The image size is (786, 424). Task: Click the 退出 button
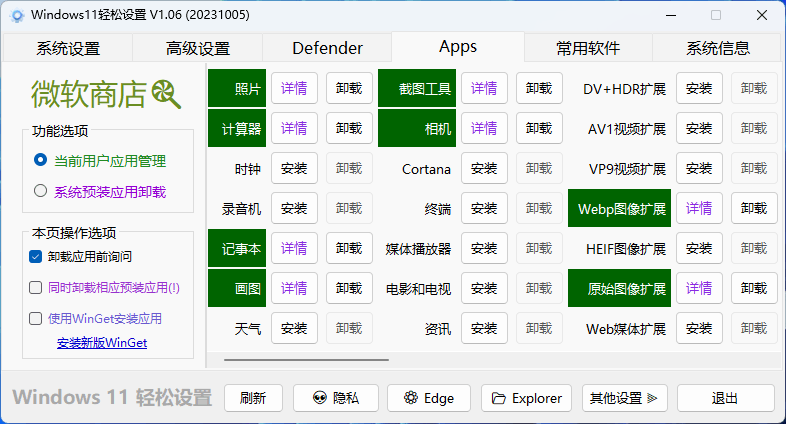(725, 398)
